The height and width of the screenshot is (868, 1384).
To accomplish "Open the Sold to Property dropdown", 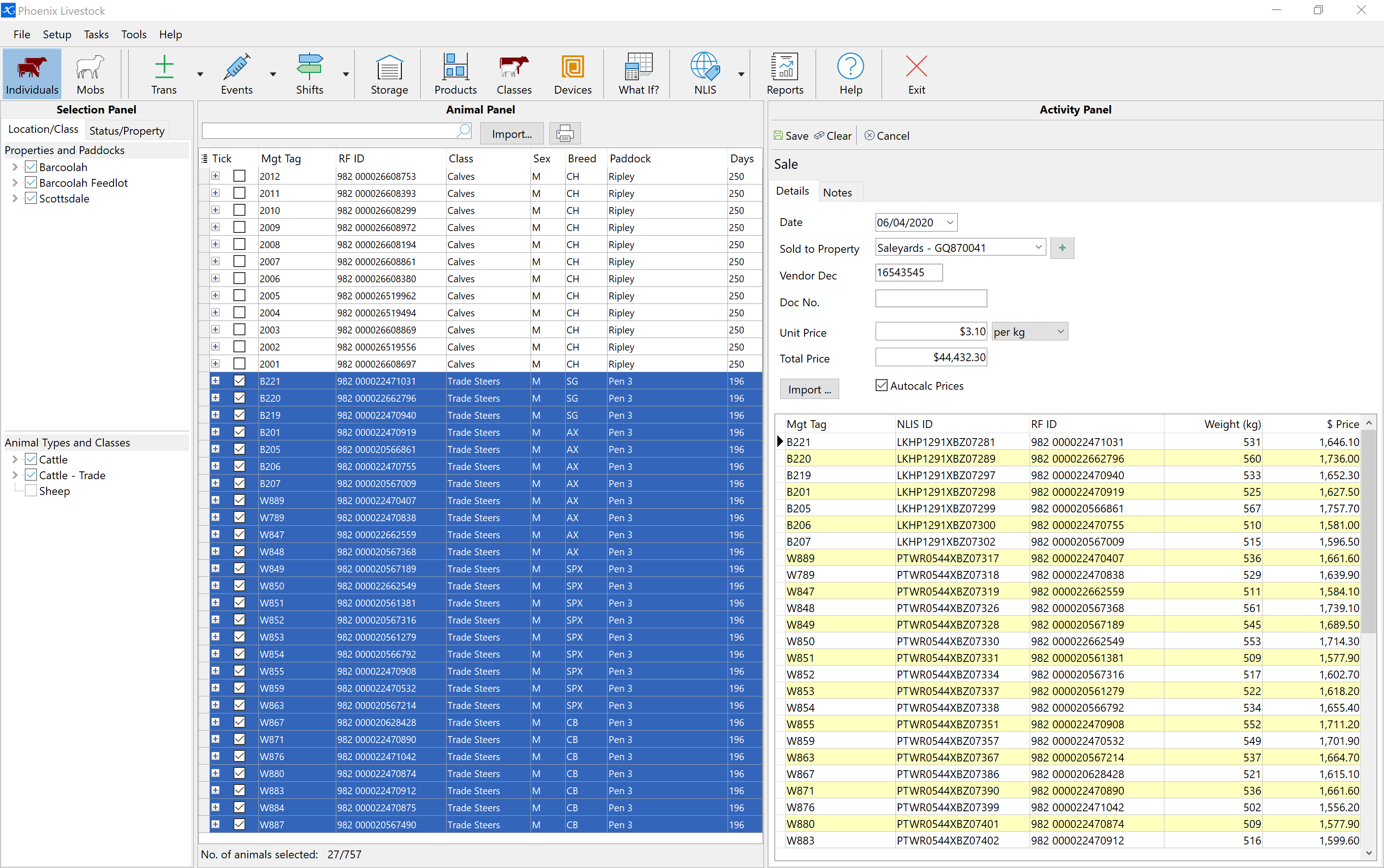I will [1038, 247].
